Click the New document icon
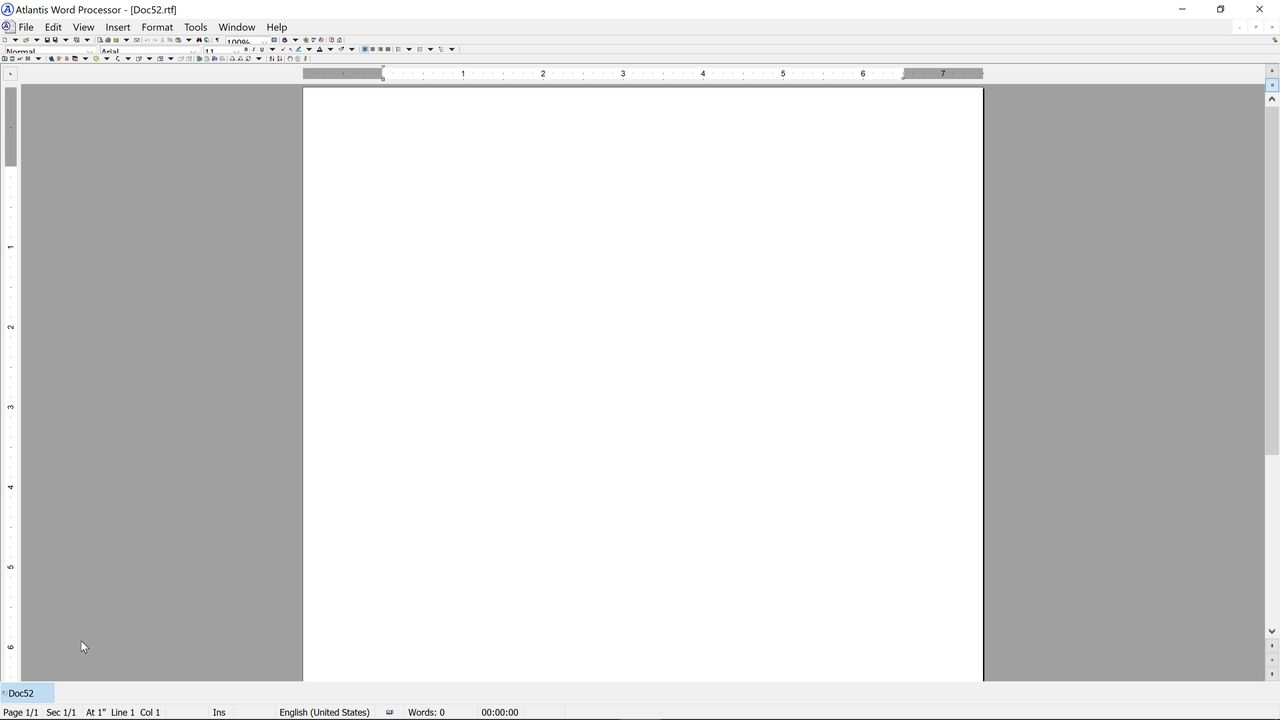1280x720 pixels. (5, 40)
